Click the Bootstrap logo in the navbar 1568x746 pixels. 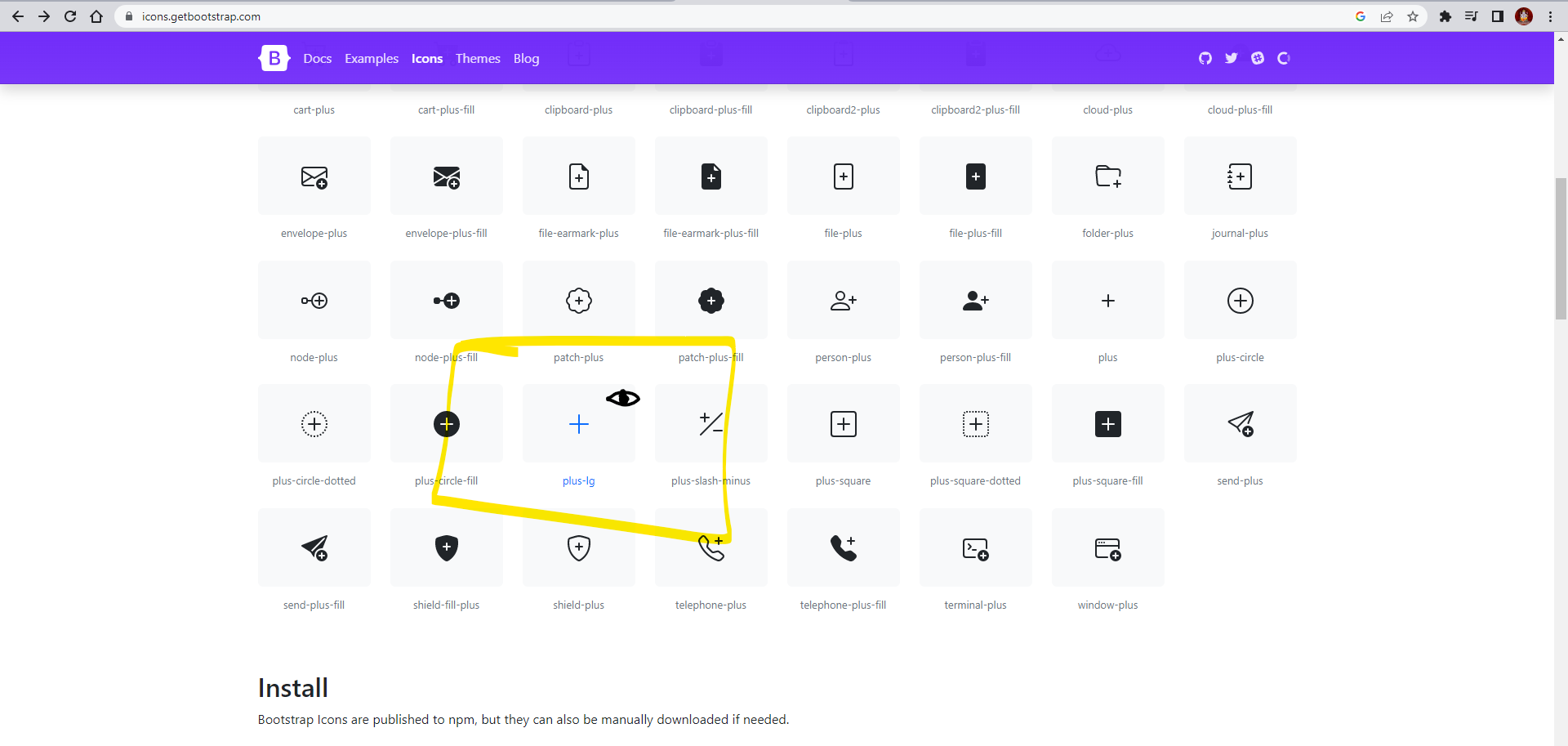click(x=274, y=58)
